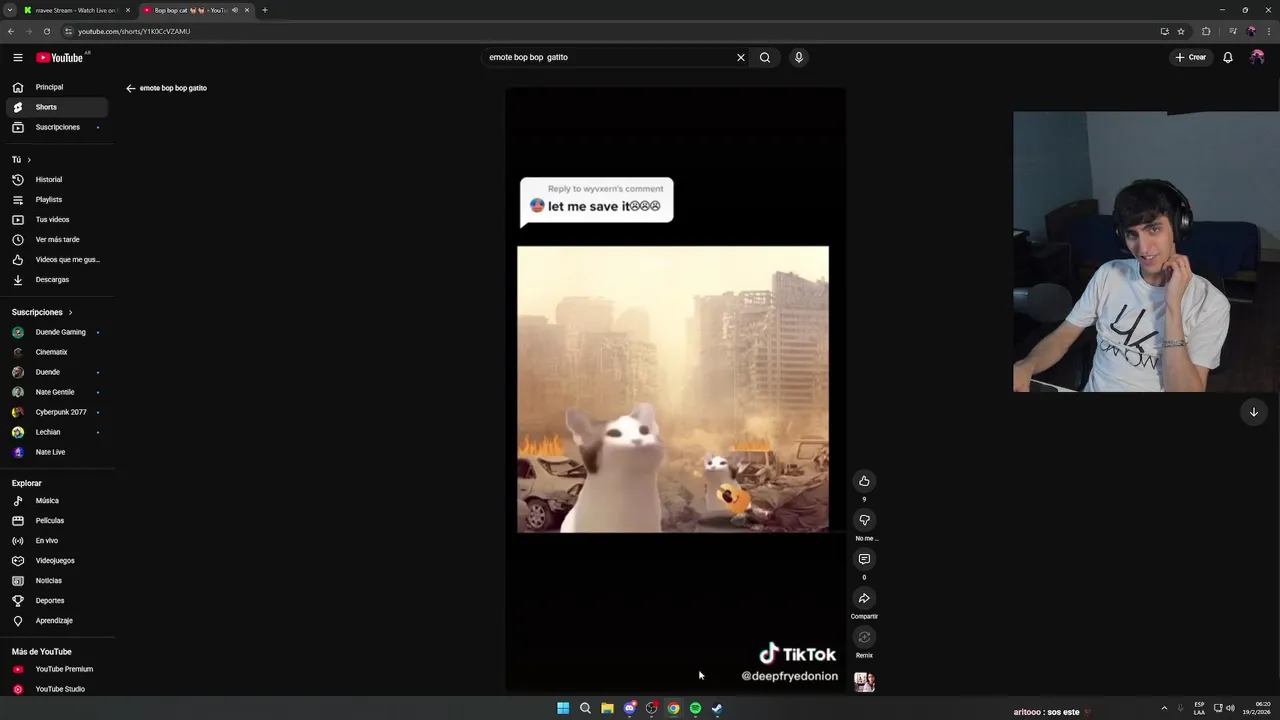Start voice search with the microphone

[x=798, y=57]
